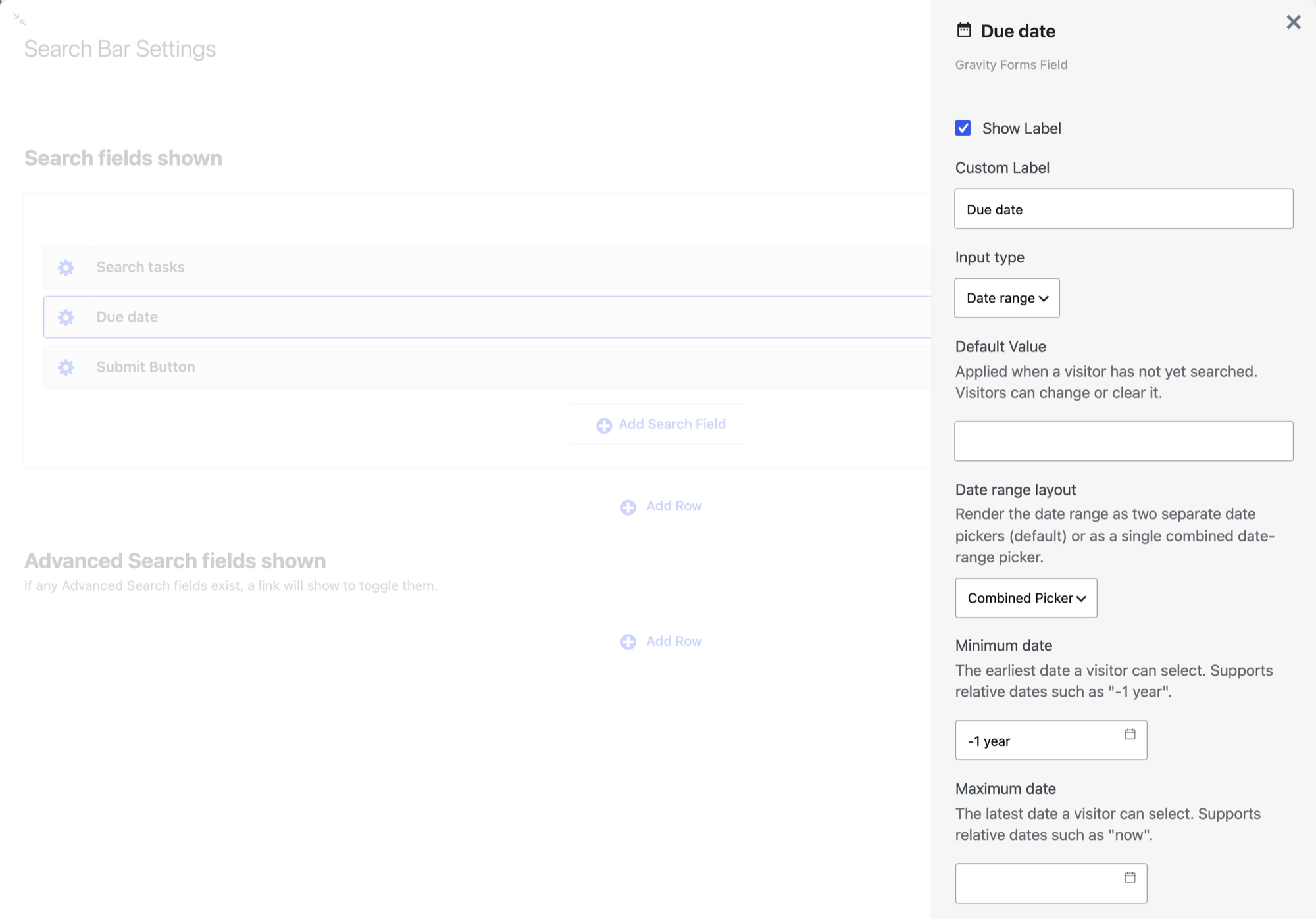Open the Input type Date range dropdown
Viewport: 1316px width, 919px height.
[x=1007, y=298]
